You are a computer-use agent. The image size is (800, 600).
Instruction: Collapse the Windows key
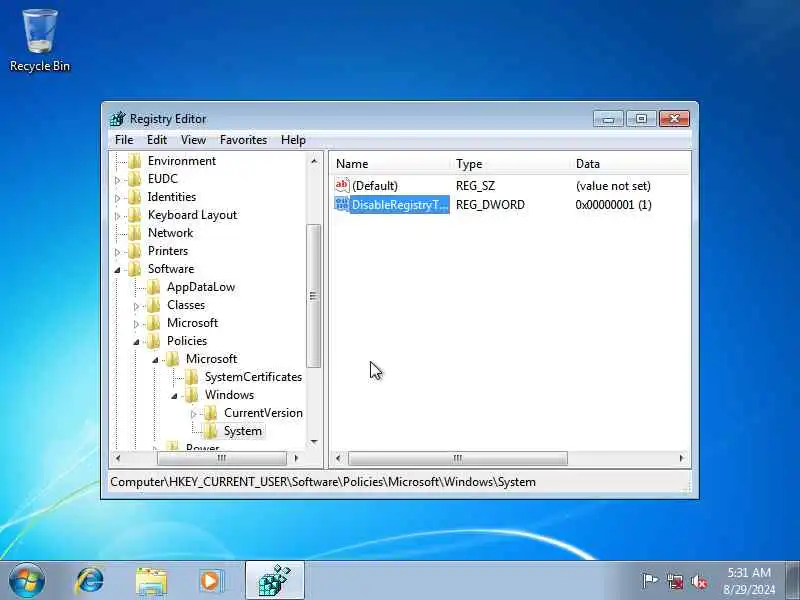(174, 396)
